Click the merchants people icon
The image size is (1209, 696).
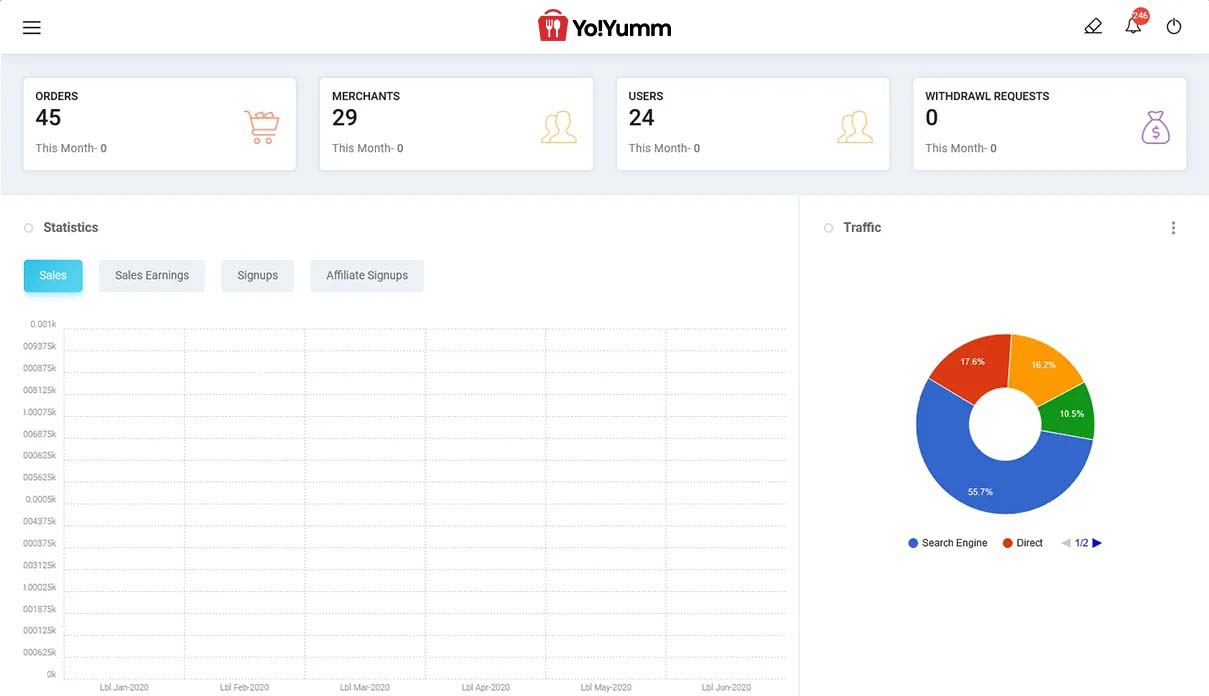pos(558,127)
